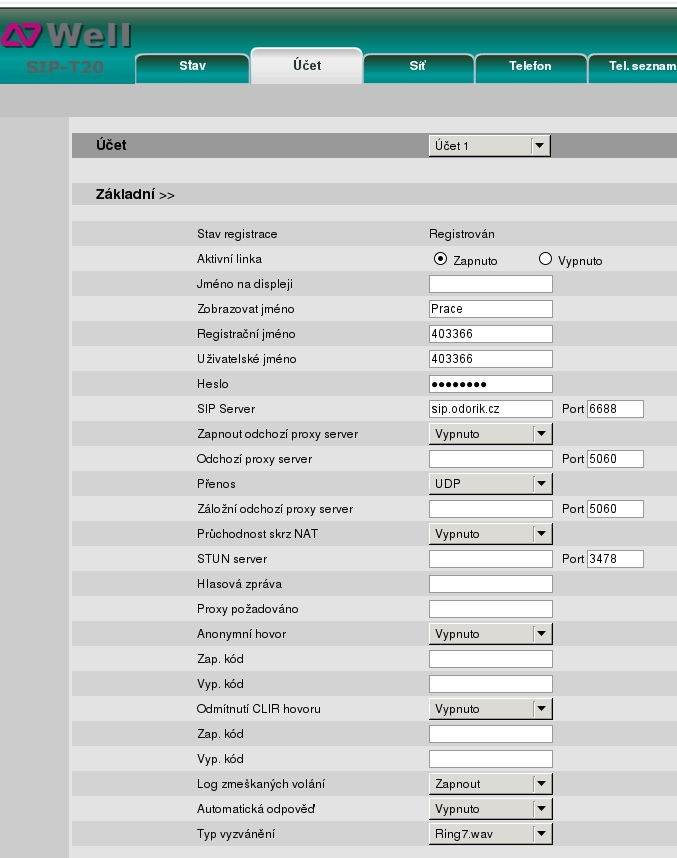The width and height of the screenshot is (677, 858).
Task: Click the Heslo password field
Action: [x=490, y=384]
